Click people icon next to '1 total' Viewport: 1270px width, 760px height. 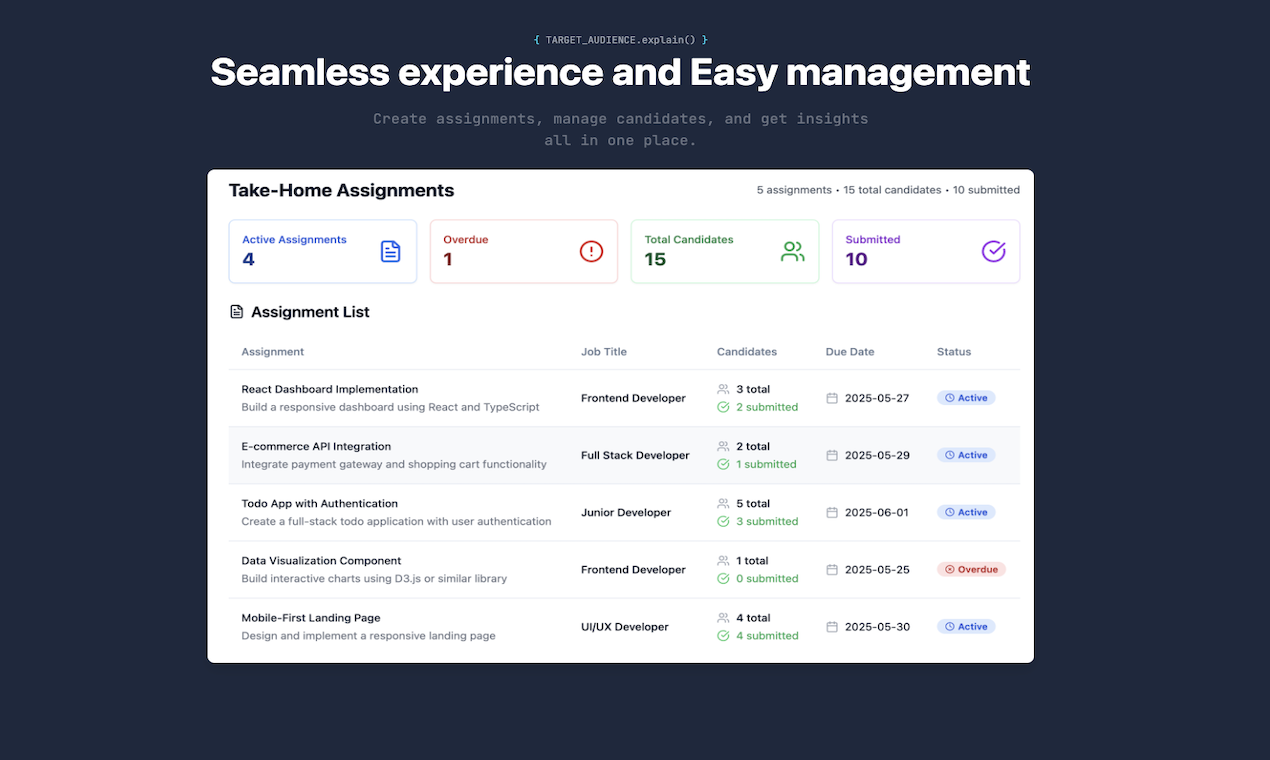[723, 561]
